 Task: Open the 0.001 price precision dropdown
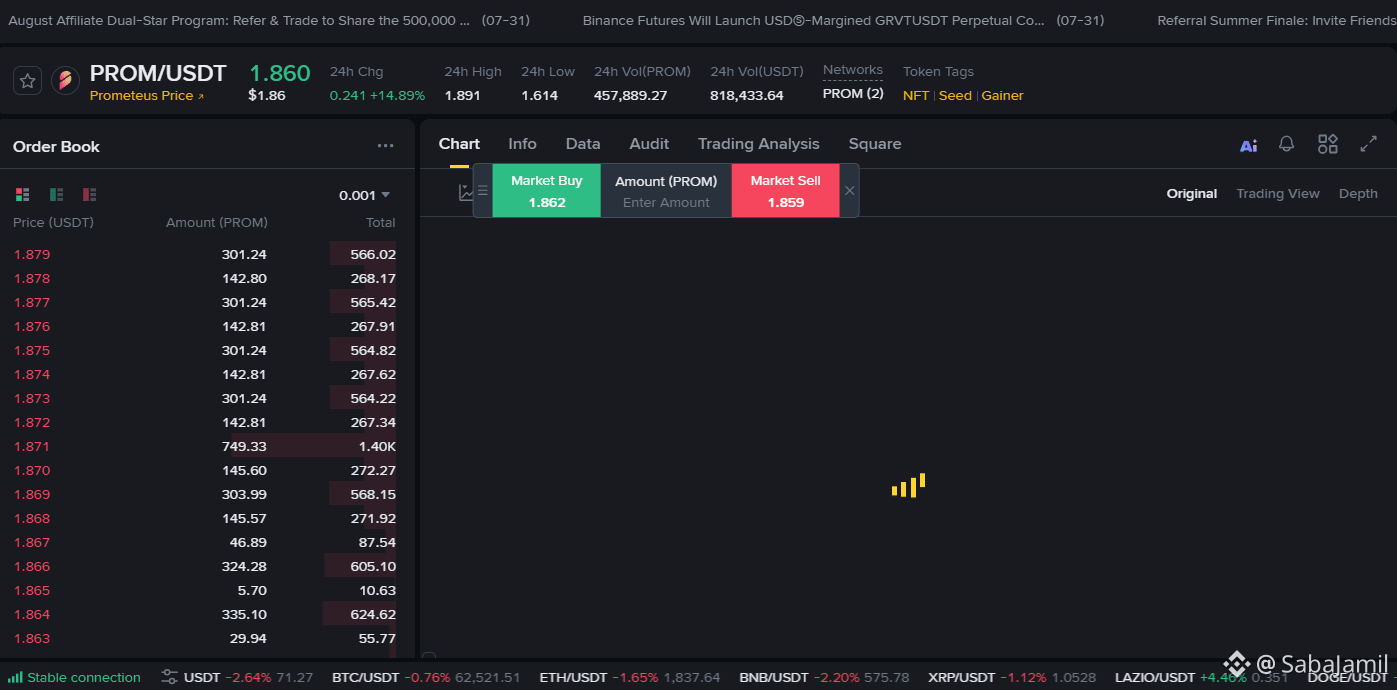pos(364,195)
